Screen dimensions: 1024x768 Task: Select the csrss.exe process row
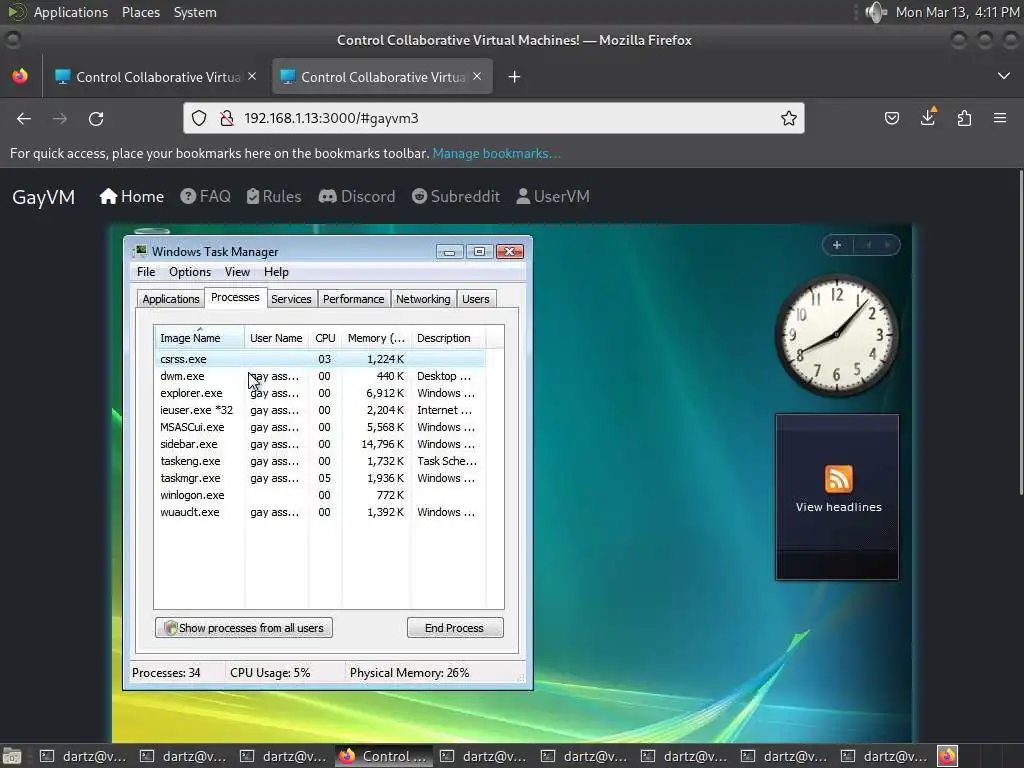(320, 359)
